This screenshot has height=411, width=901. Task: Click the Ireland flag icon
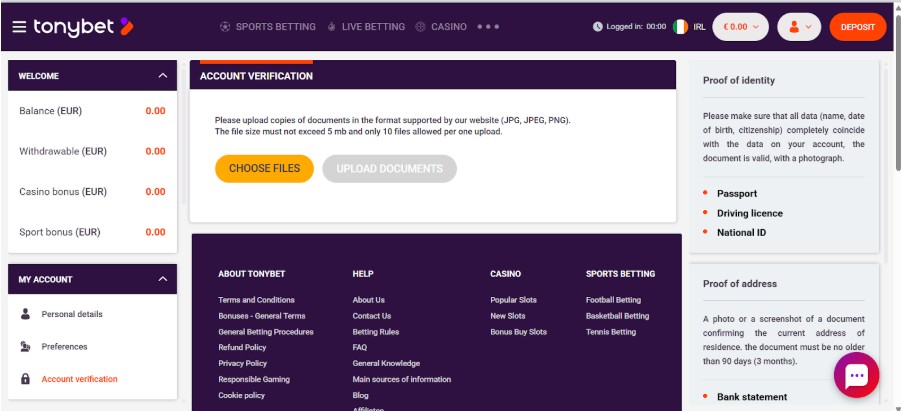click(x=681, y=27)
